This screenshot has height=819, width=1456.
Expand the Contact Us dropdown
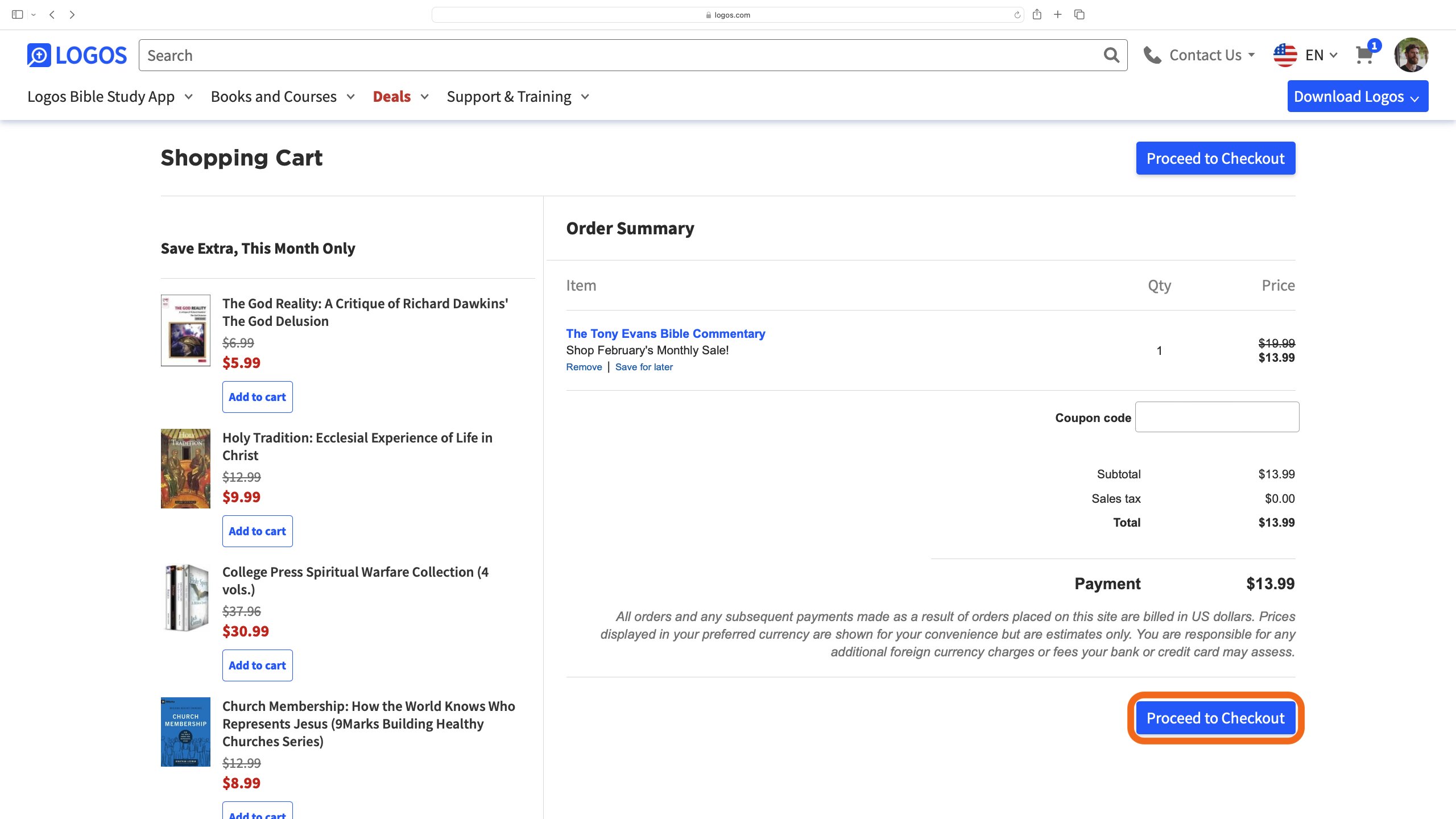point(1199,55)
